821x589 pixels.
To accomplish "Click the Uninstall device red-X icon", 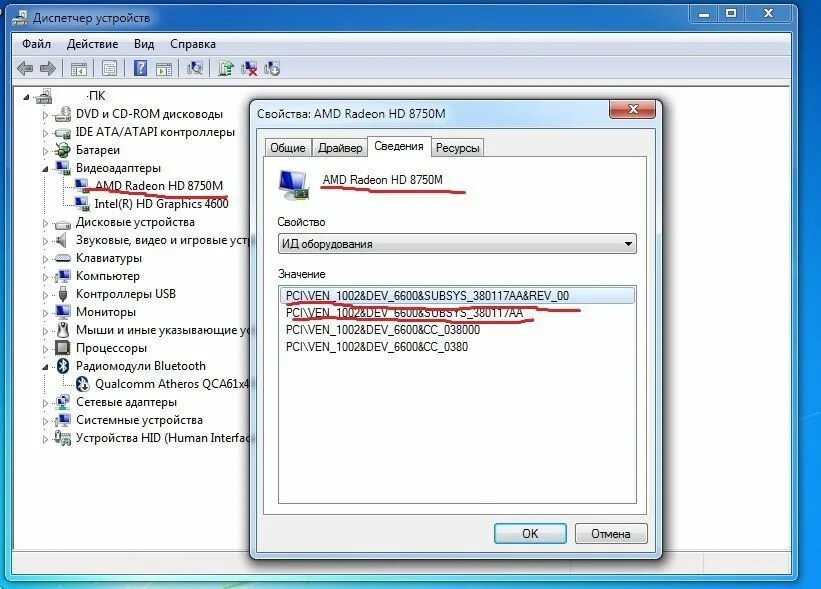I will pos(249,68).
